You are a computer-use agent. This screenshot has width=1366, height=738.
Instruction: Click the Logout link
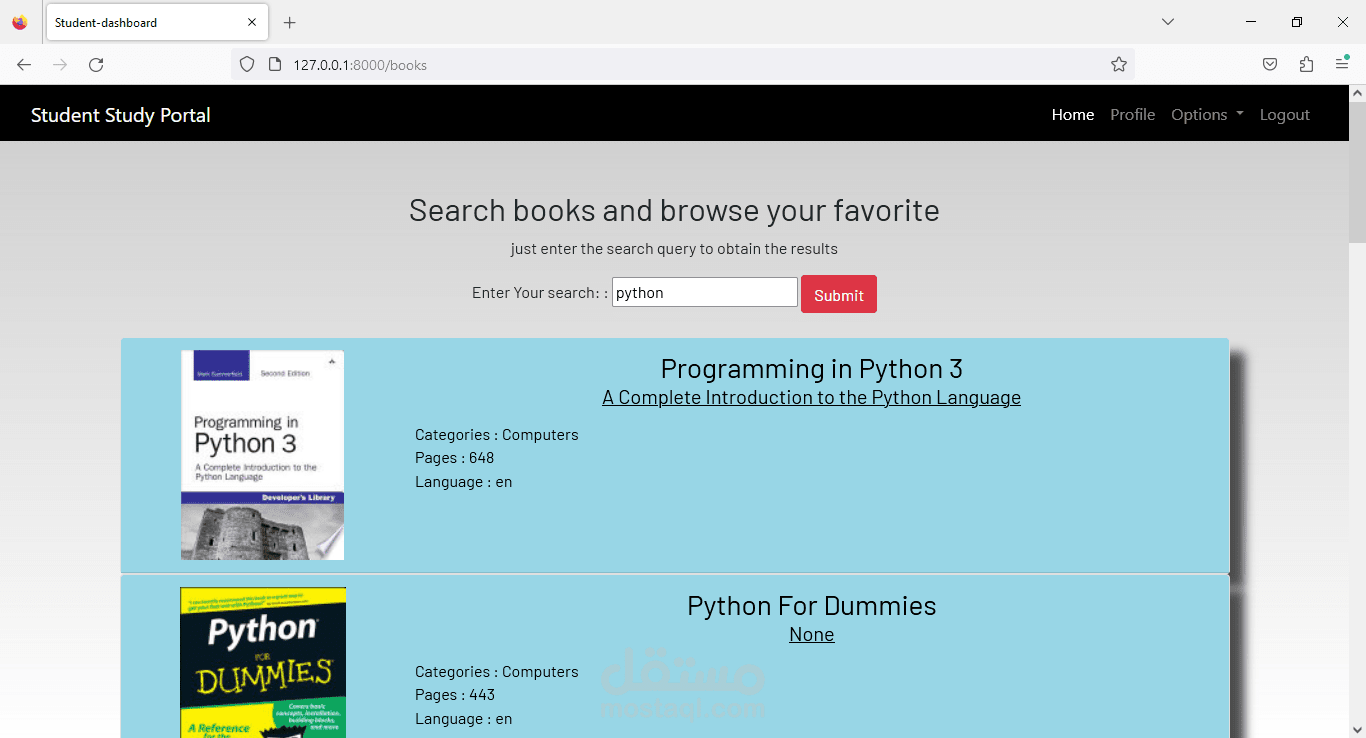tap(1284, 115)
